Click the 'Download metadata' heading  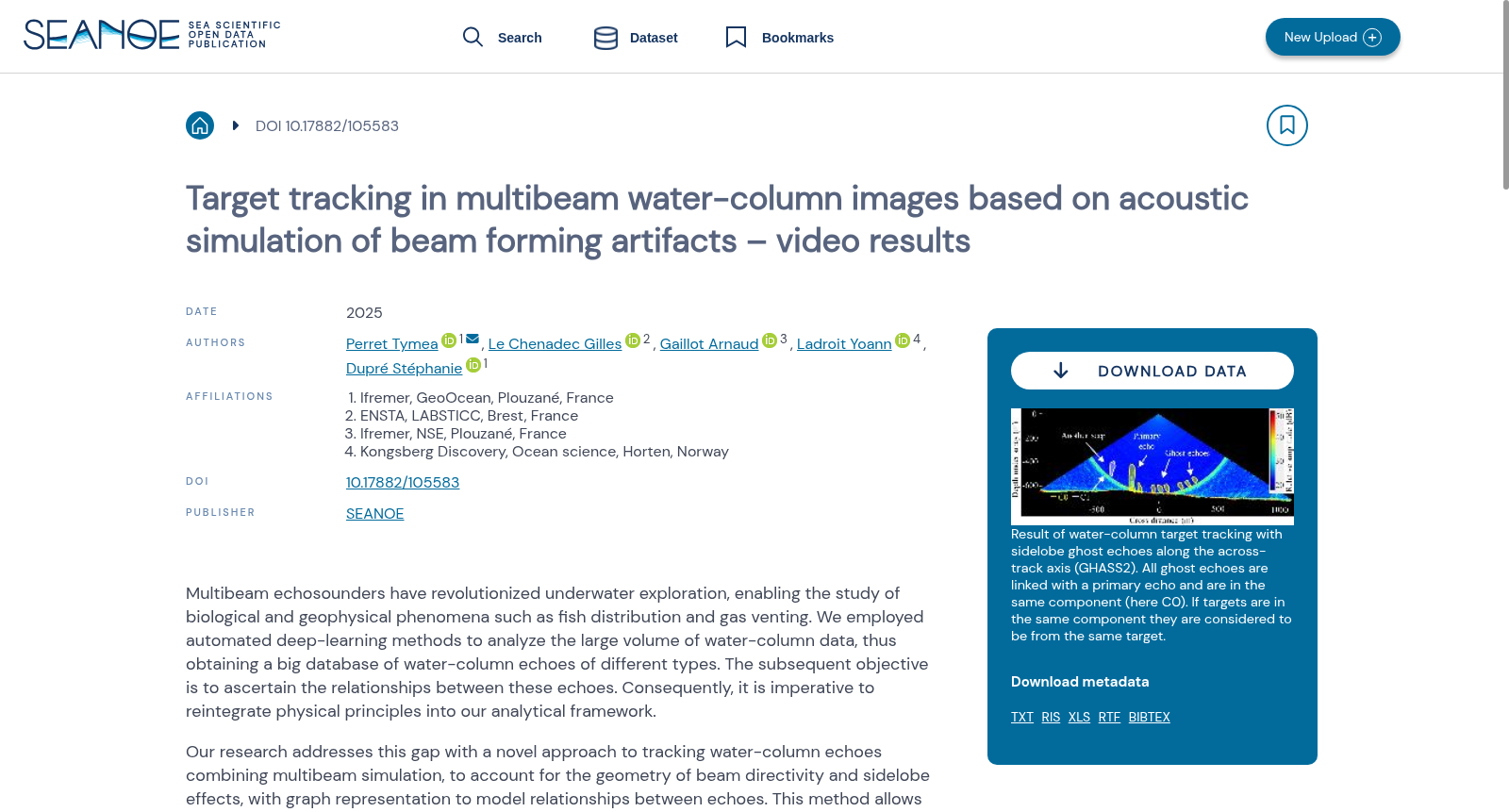click(x=1080, y=682)
